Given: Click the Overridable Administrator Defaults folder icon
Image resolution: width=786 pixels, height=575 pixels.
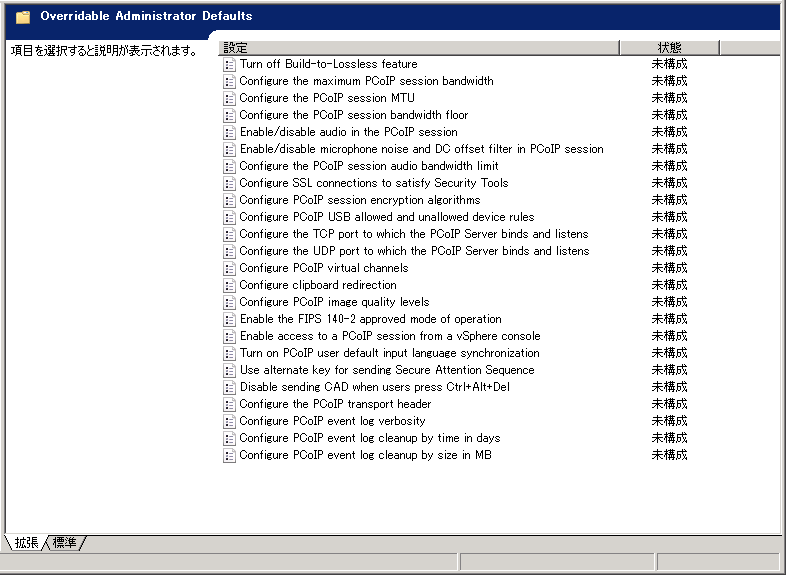Looking at the screenshot, I should 23,17.
